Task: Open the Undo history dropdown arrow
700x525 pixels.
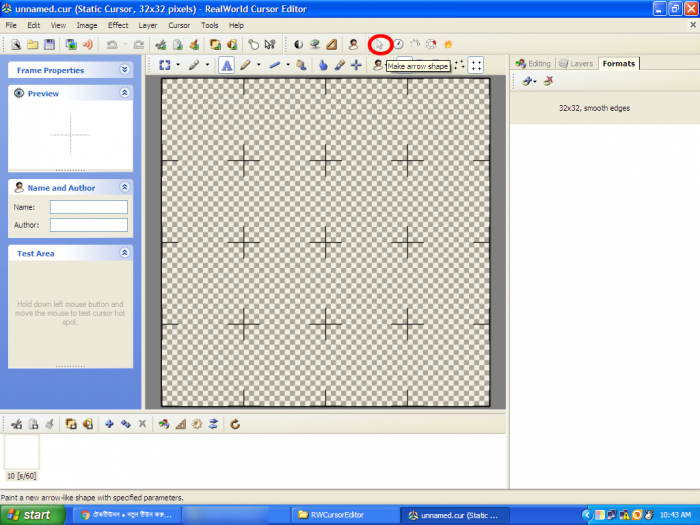Action: point(125,45)
